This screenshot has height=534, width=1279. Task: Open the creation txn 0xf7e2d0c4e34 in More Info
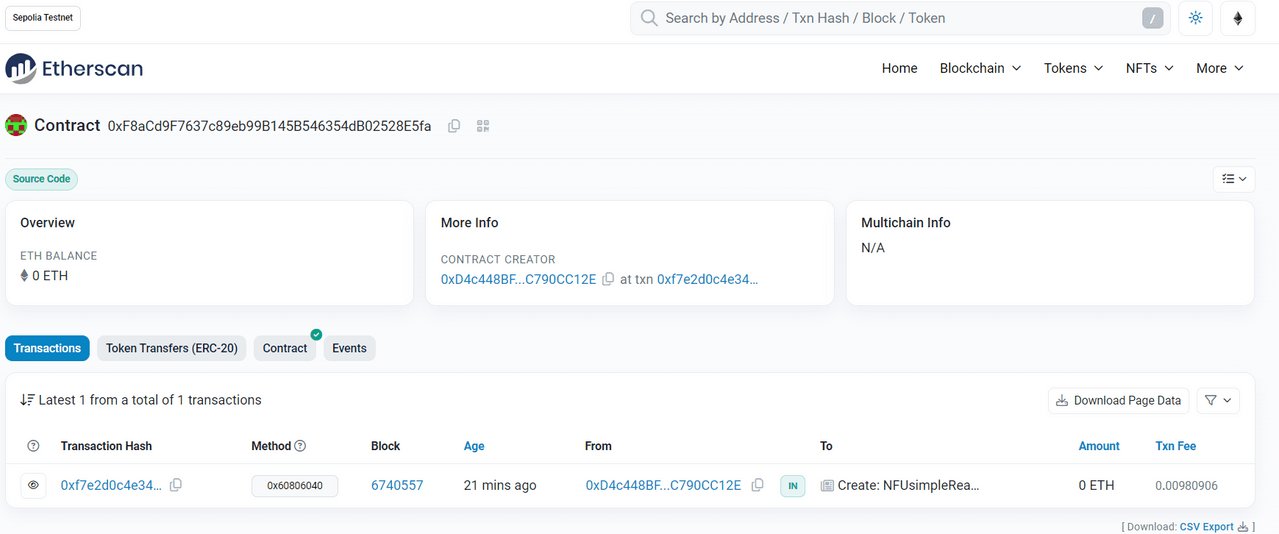pyautogui.click(x=707, y=279)
